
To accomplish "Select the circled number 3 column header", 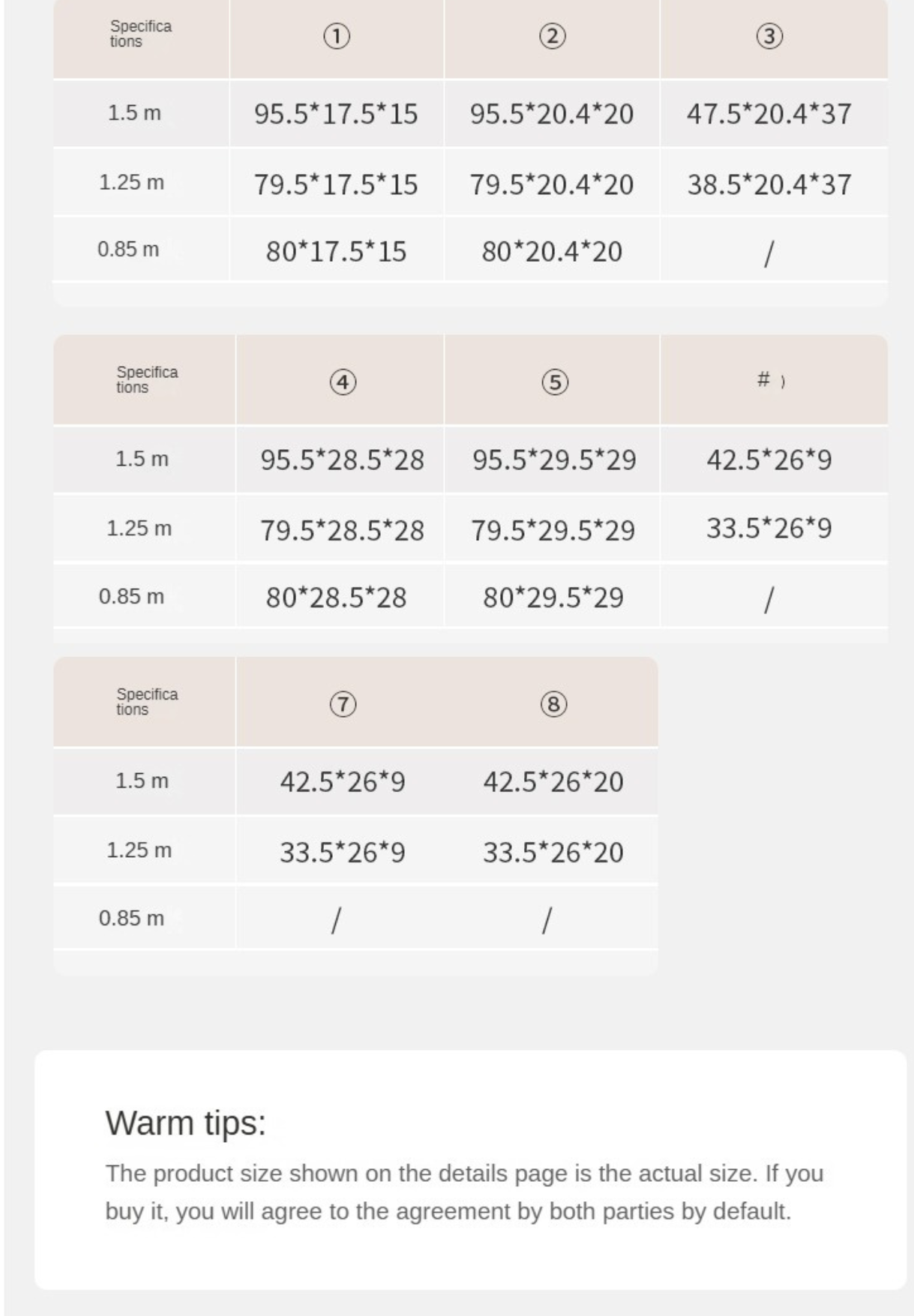I will (x=769, y=37).
